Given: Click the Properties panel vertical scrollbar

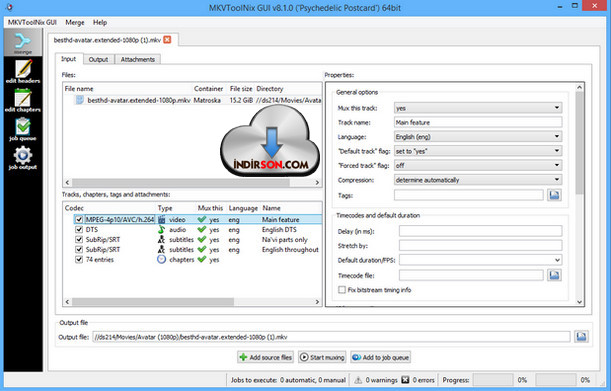Looking at the screenshot, I should pyautogui.click(x=579, y=195).
